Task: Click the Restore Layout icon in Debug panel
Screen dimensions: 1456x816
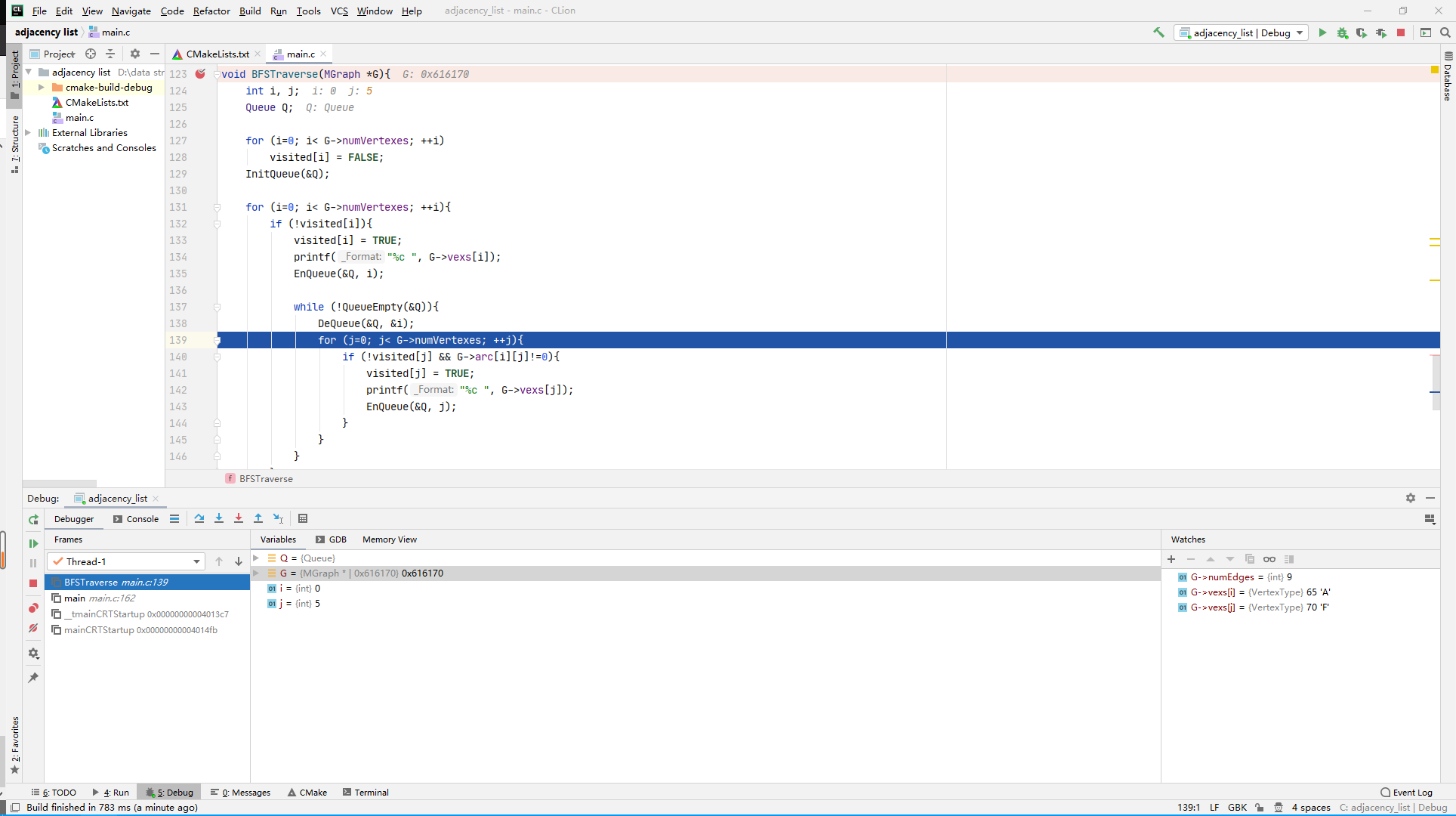Action: (x=1430, y=519)
